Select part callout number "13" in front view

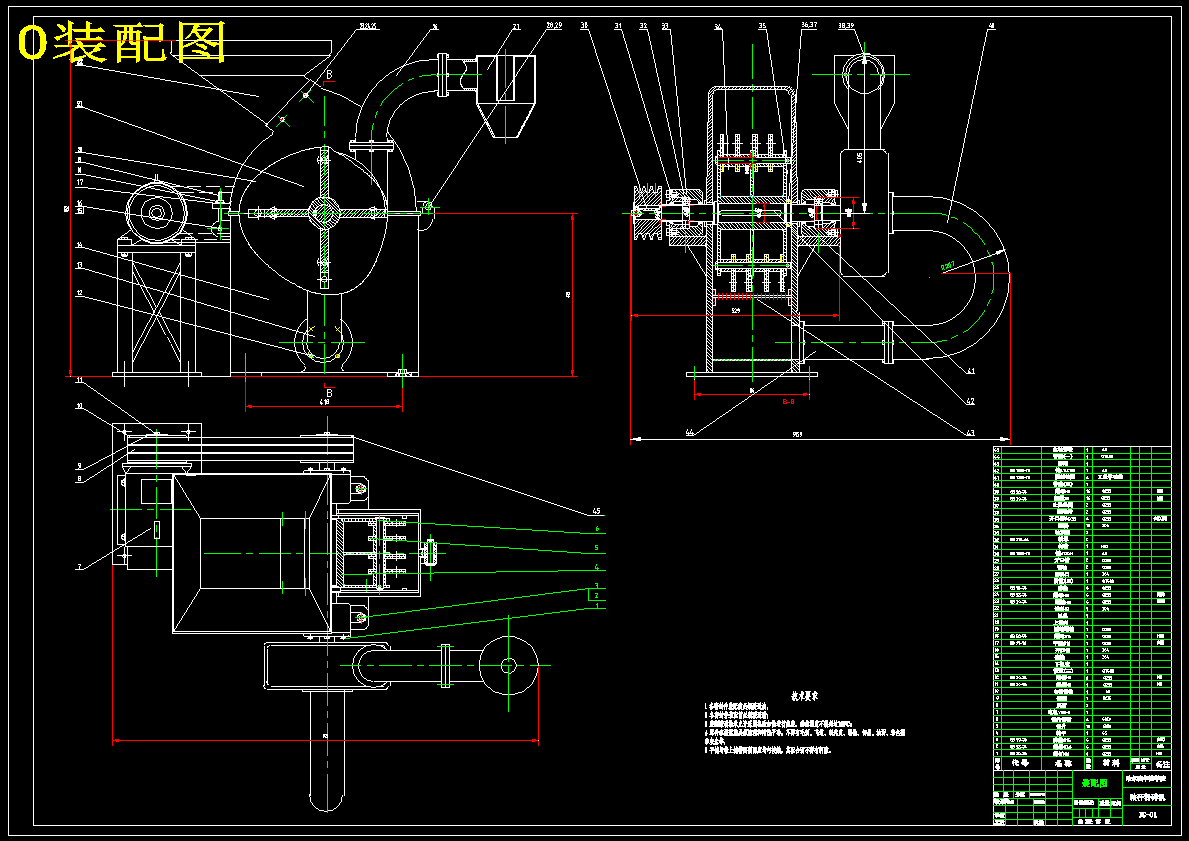click(79, 266)
